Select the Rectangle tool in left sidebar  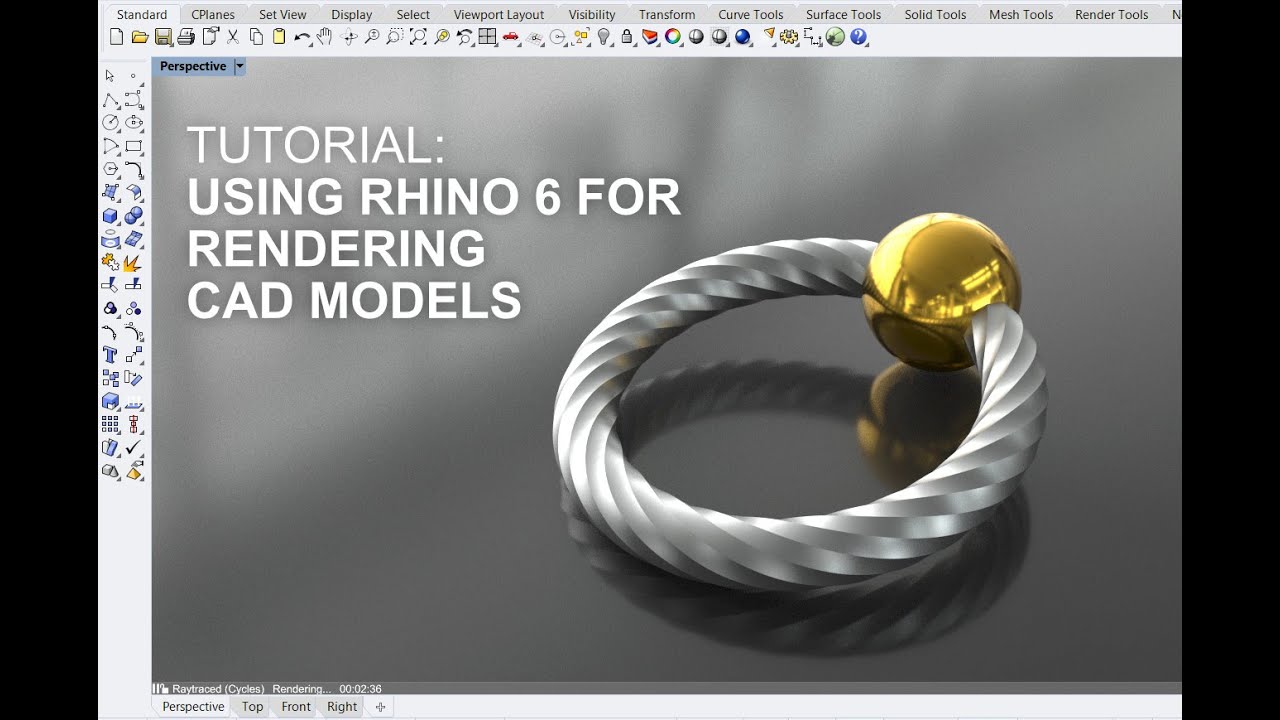click(x=134, y=146)
